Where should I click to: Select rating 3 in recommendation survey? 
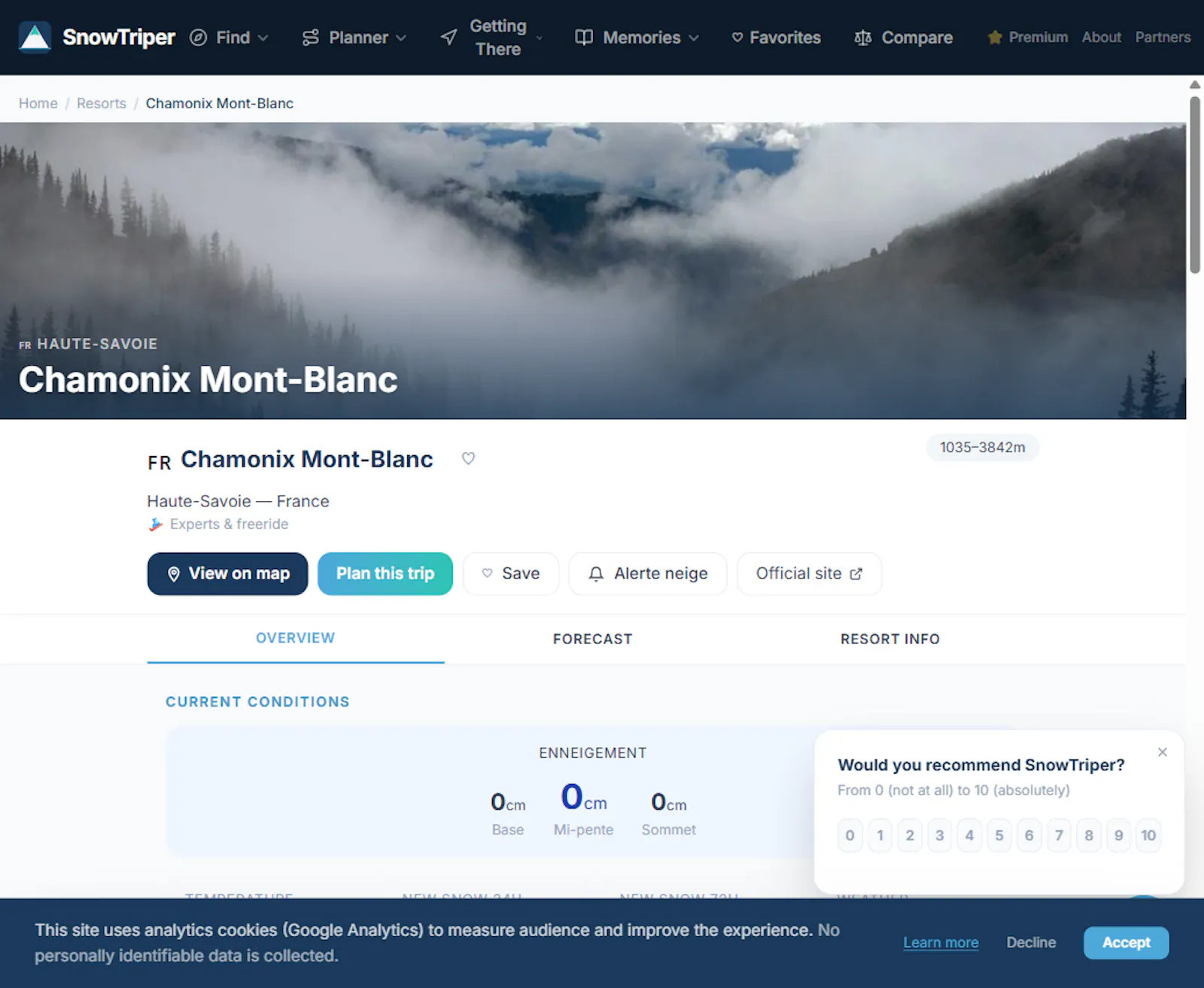pos(940,835)
